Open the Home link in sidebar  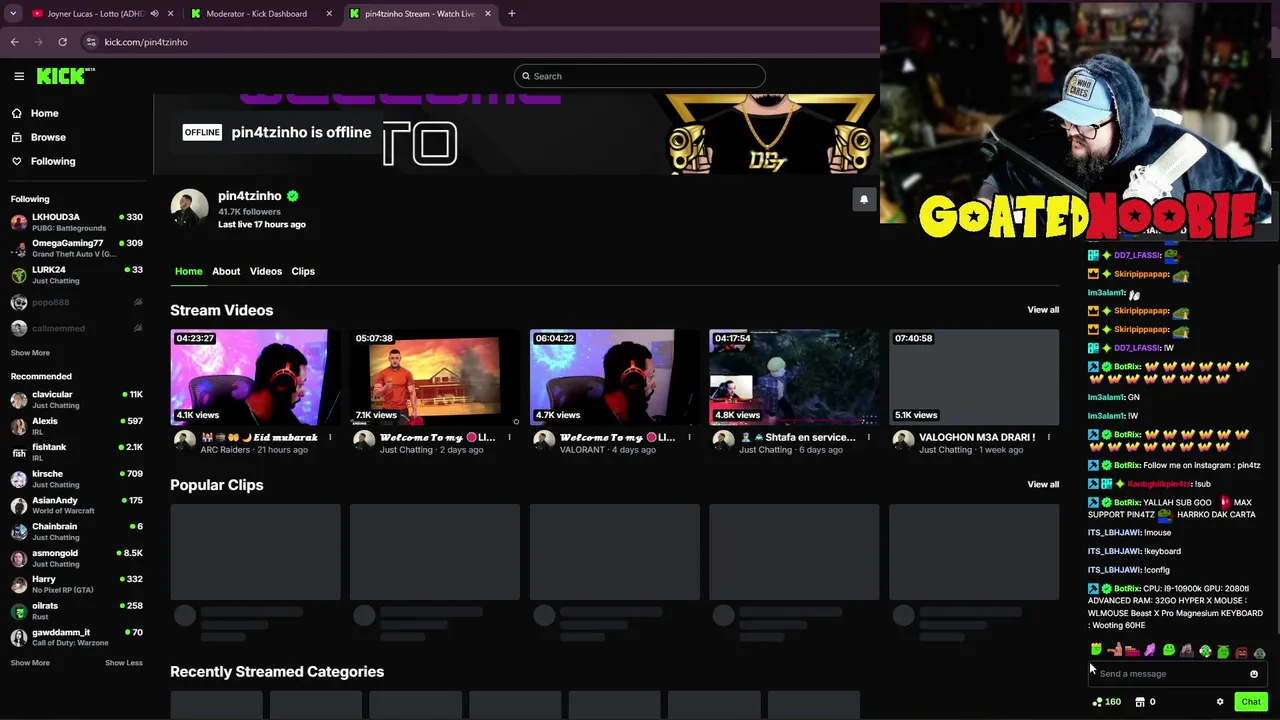44,113
